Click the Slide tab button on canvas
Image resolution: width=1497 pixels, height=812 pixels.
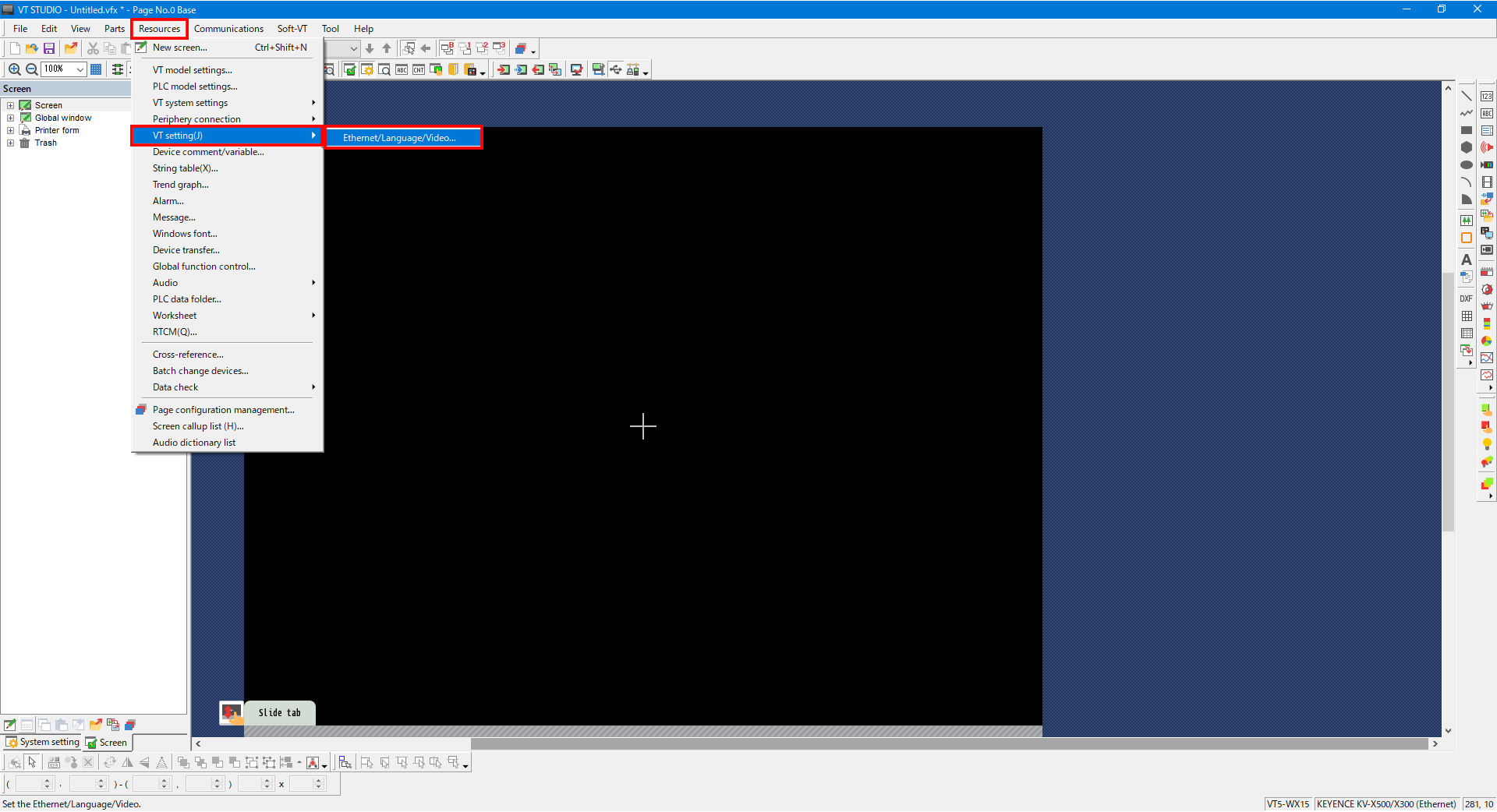point(279,712)
